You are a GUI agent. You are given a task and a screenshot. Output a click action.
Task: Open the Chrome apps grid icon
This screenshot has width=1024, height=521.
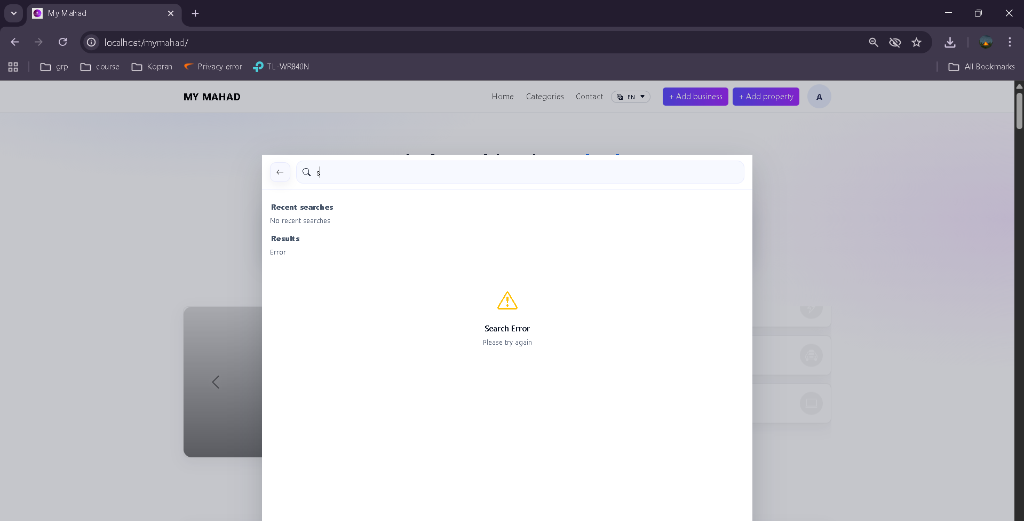click(14, 67)
